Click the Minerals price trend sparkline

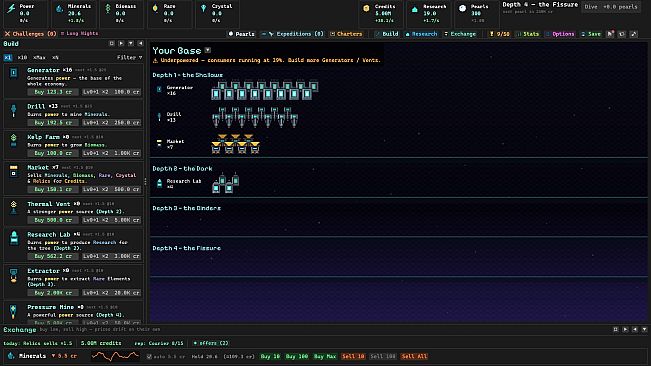point(115,356)
